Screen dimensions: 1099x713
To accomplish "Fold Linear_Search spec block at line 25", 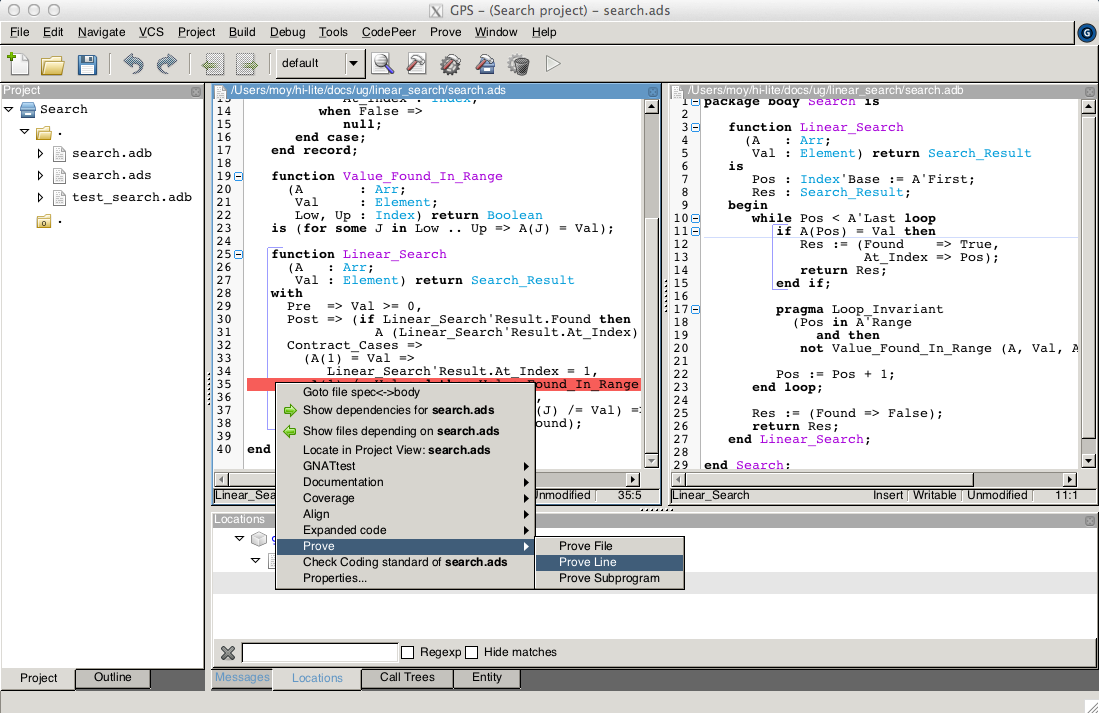I will click(x=238, y=254).
